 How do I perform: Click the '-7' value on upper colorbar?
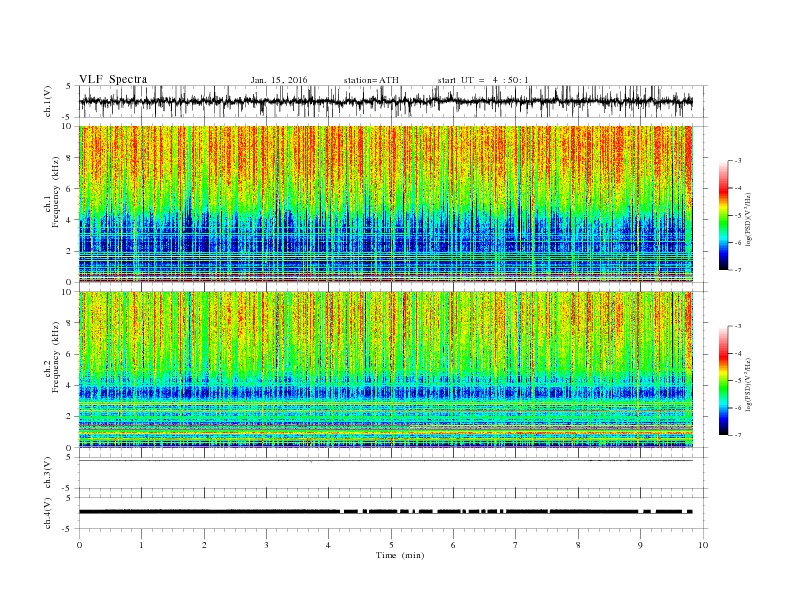[x=737, y=270]
